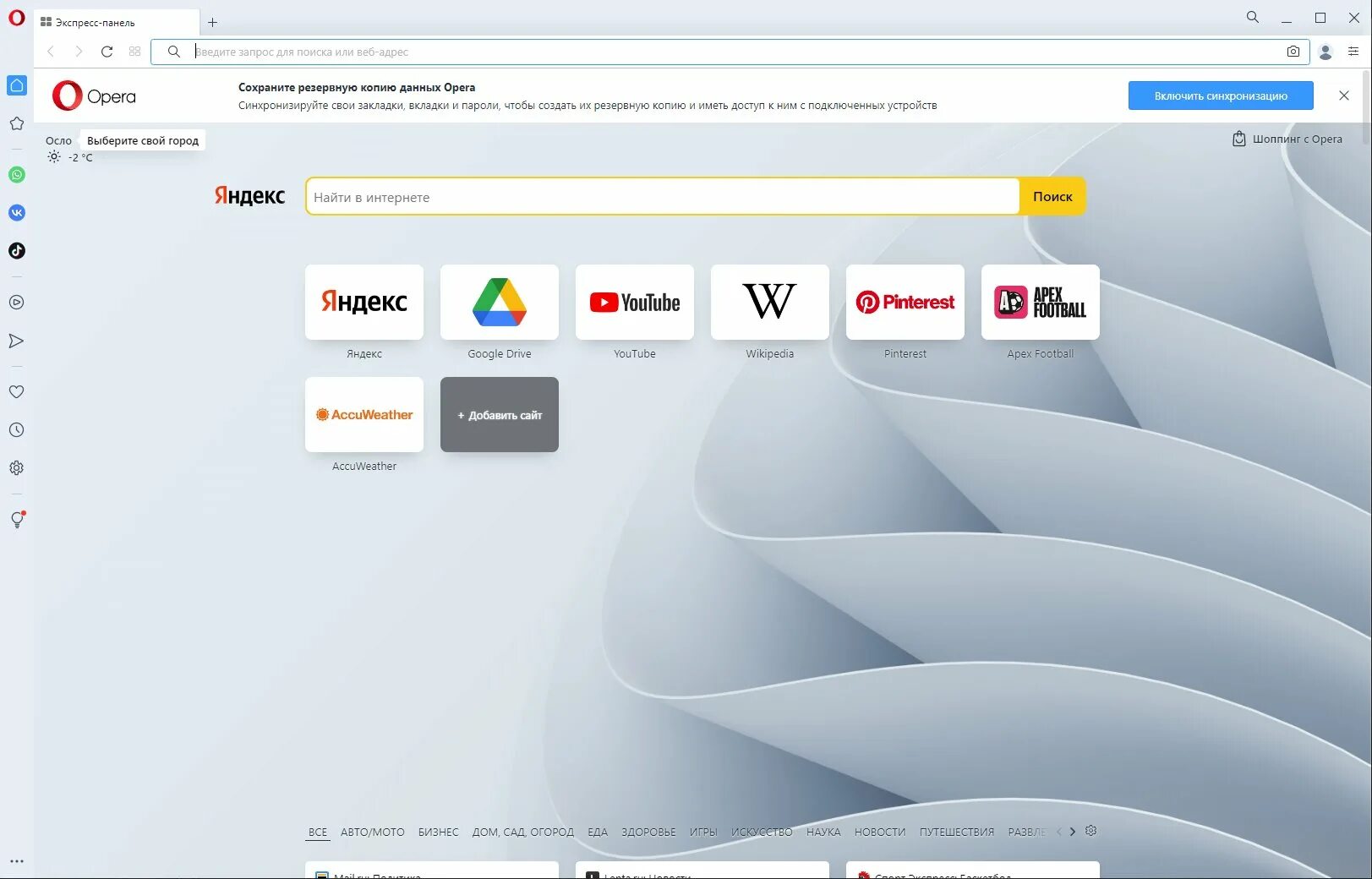
Task: Open the Pinterest speed dial tile
Action: coord(905,302)
